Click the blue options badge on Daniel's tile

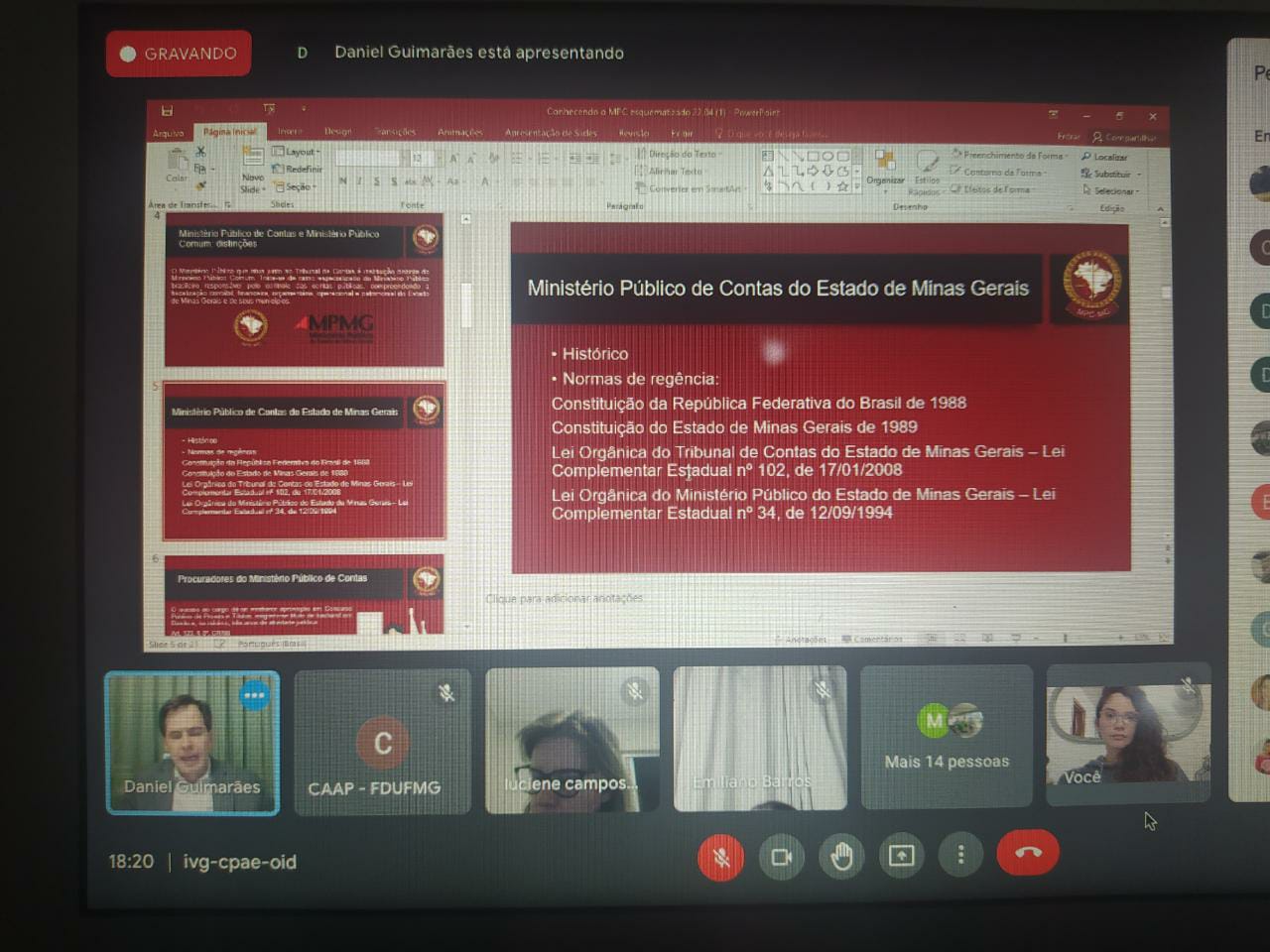[254, 695]
